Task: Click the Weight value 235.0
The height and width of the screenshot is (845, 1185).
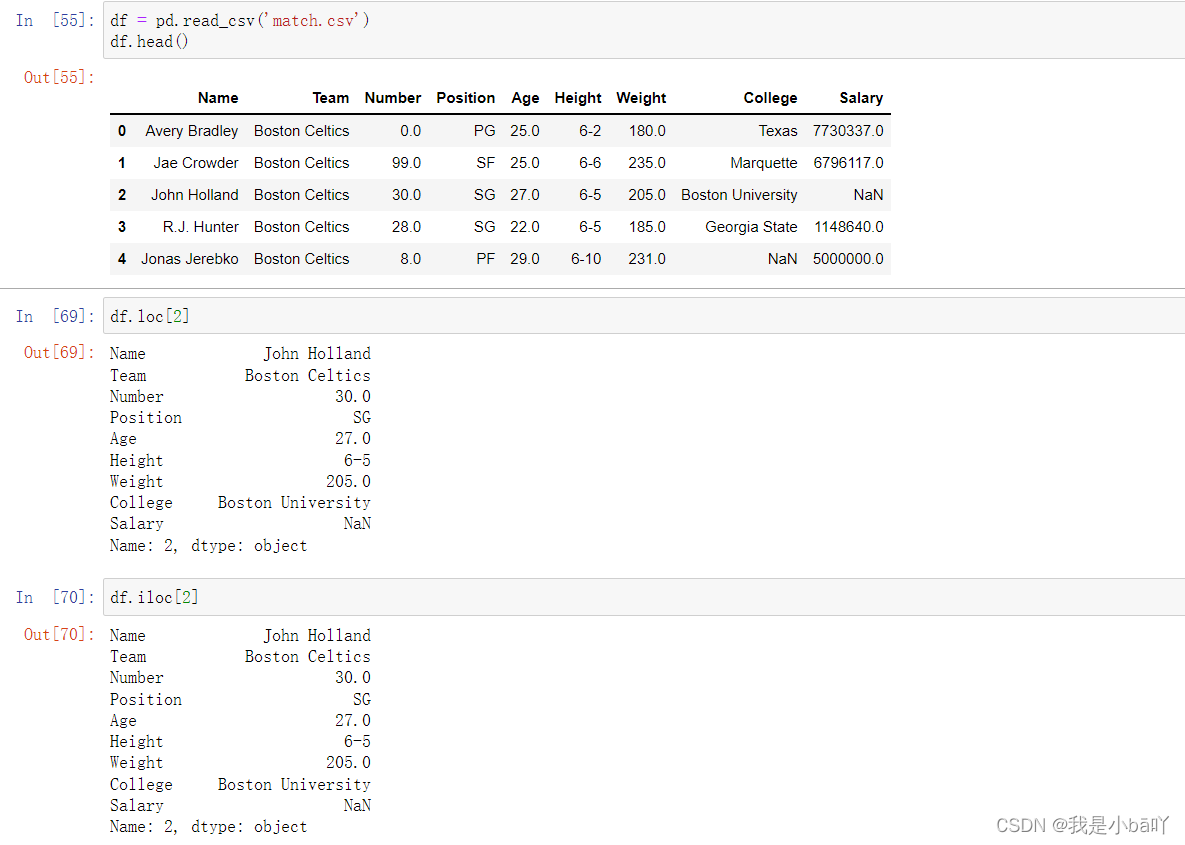Action: tap(647, 162)
